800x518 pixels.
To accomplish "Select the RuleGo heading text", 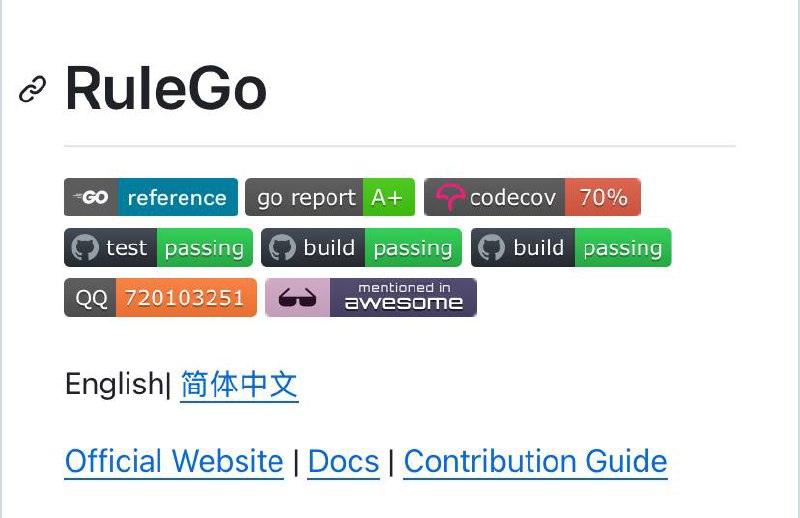I will (x=166, y=89).
